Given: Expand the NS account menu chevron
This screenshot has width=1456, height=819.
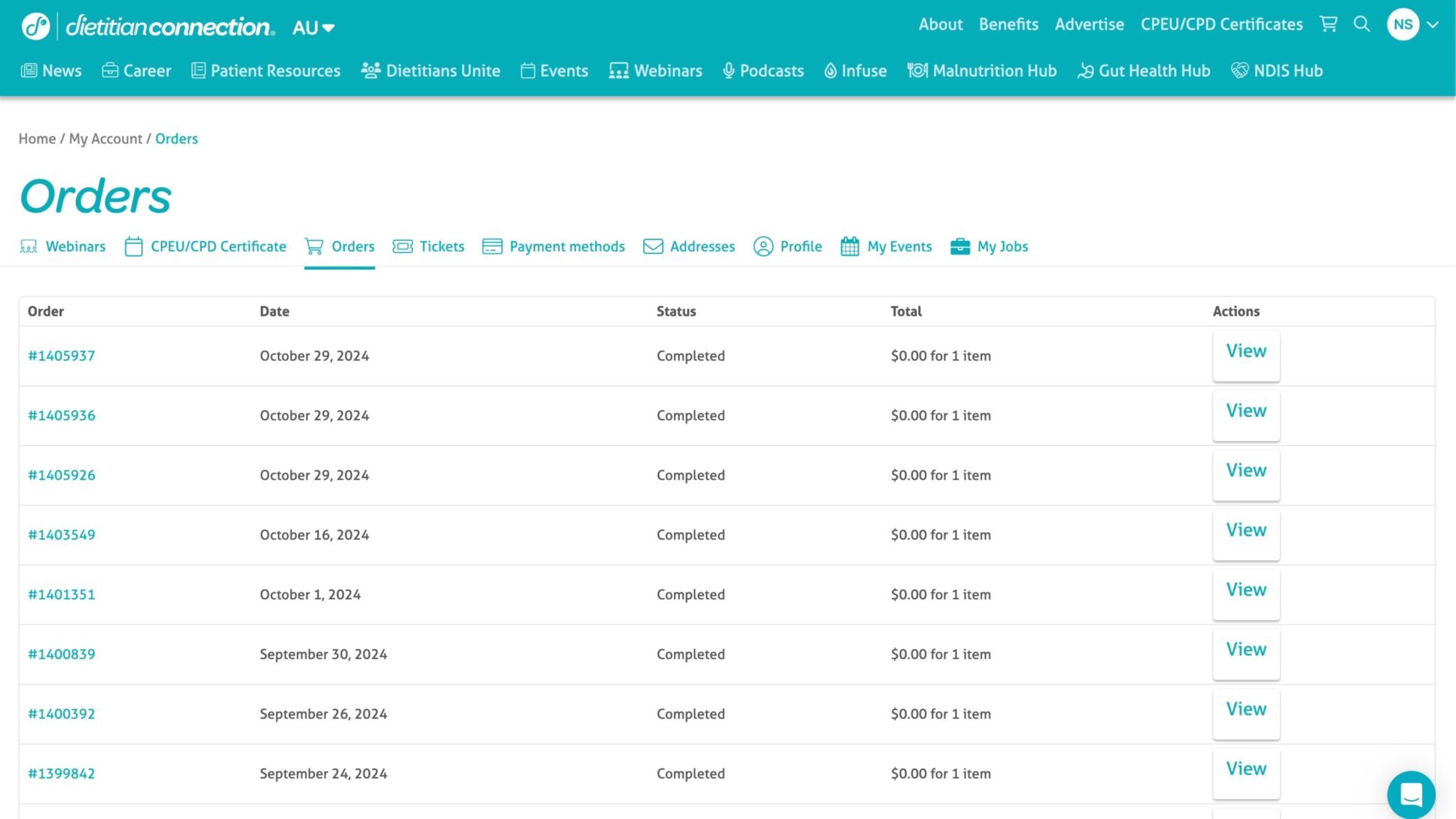Looking at the screenshot, I should click(x=1433, y=24).
